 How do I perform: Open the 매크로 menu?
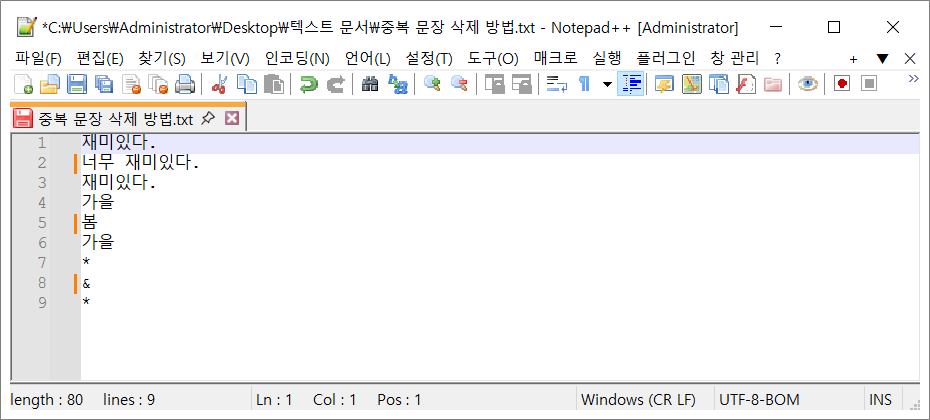556,58
